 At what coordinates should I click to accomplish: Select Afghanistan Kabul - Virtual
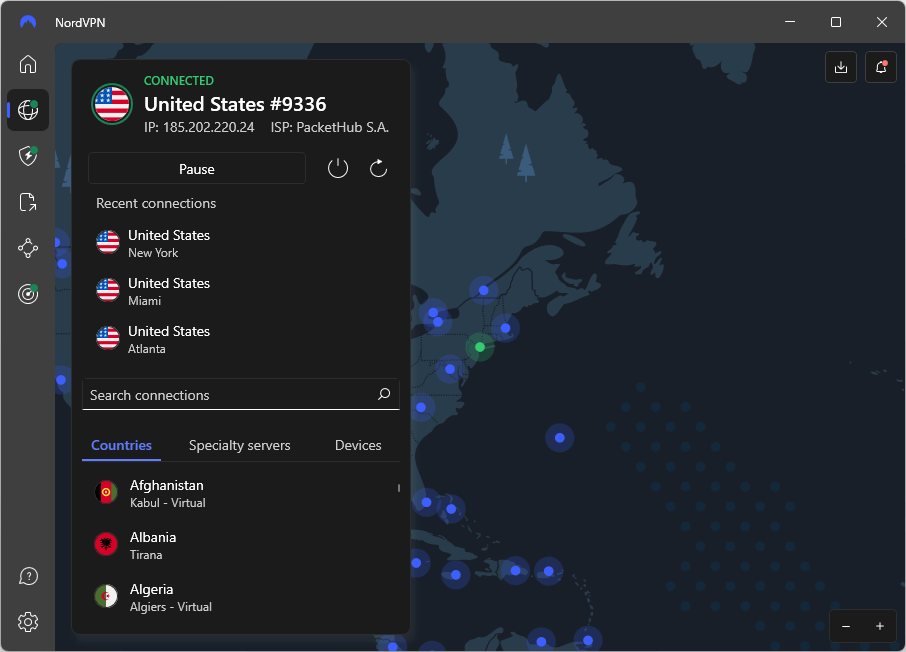[241, 493]
